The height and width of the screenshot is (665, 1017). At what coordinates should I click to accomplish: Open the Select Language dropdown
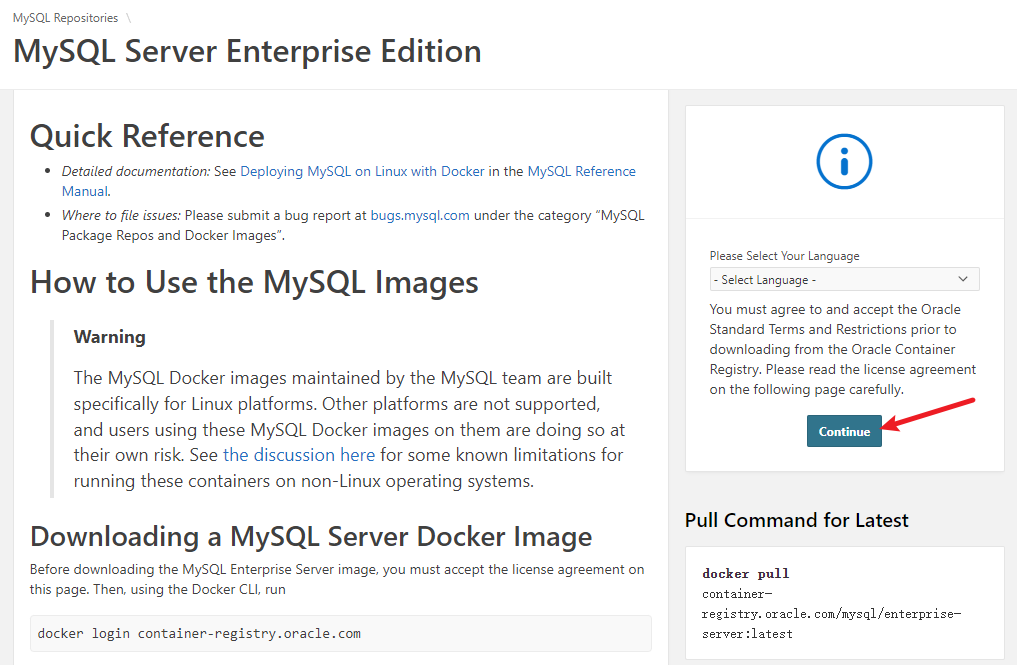pos(844,280)
